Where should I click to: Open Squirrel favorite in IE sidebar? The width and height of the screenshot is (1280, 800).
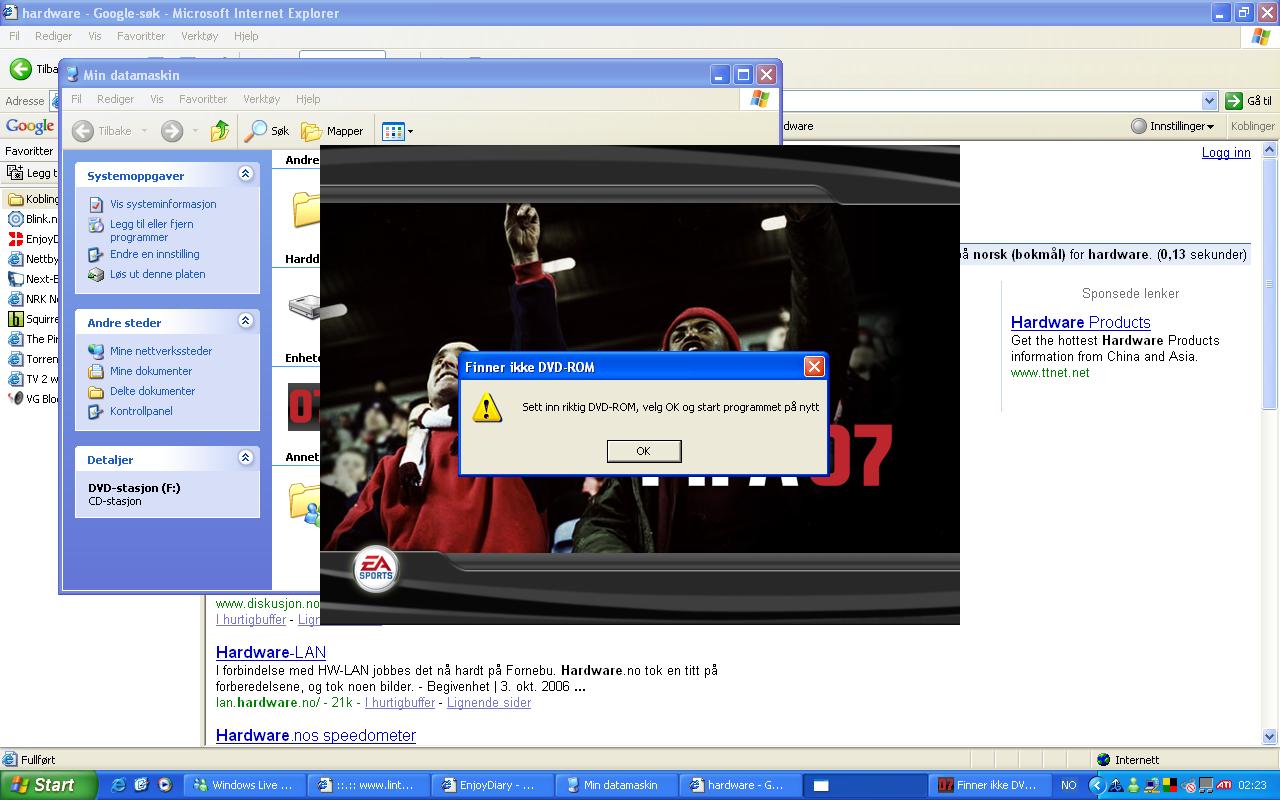(33, 319)
